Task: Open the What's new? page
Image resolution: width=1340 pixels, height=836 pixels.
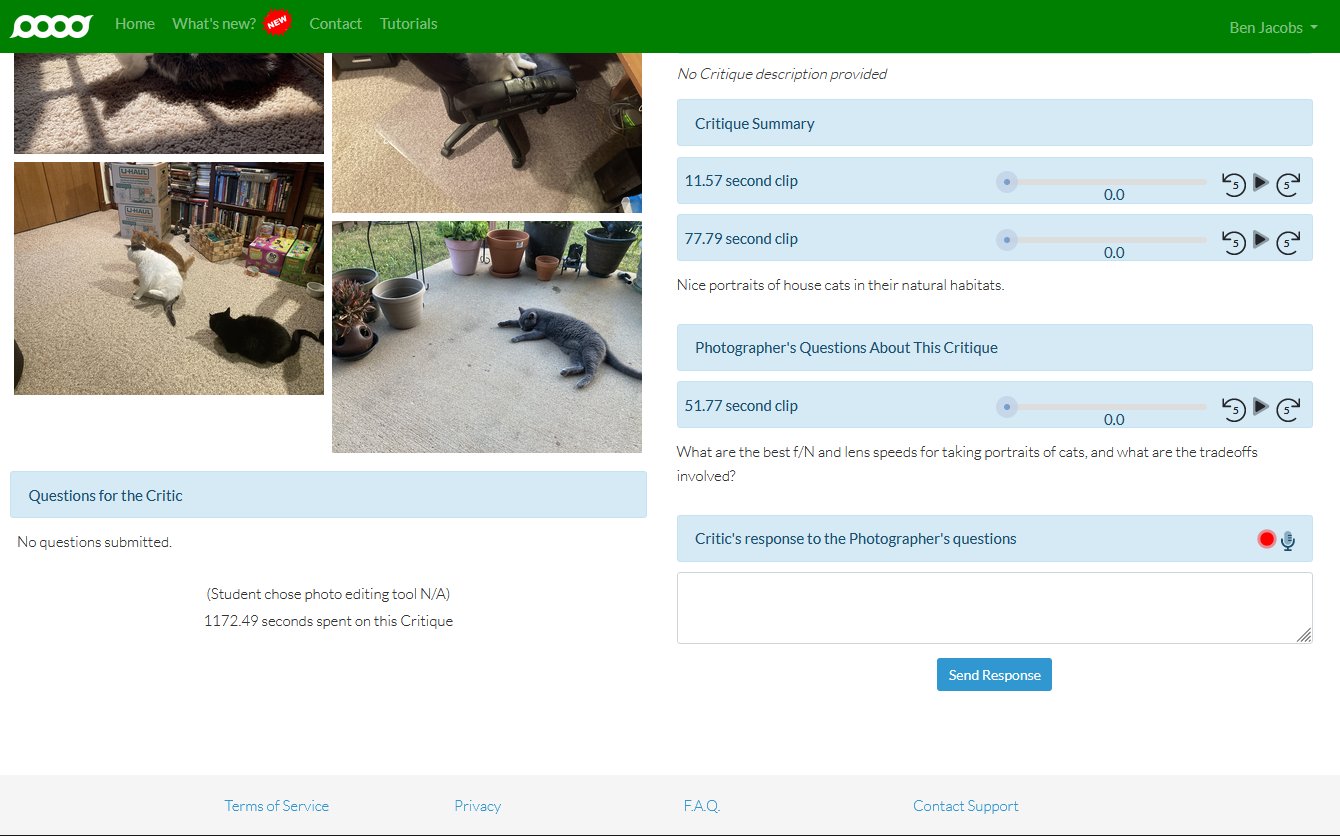Action: coord(214,23)
